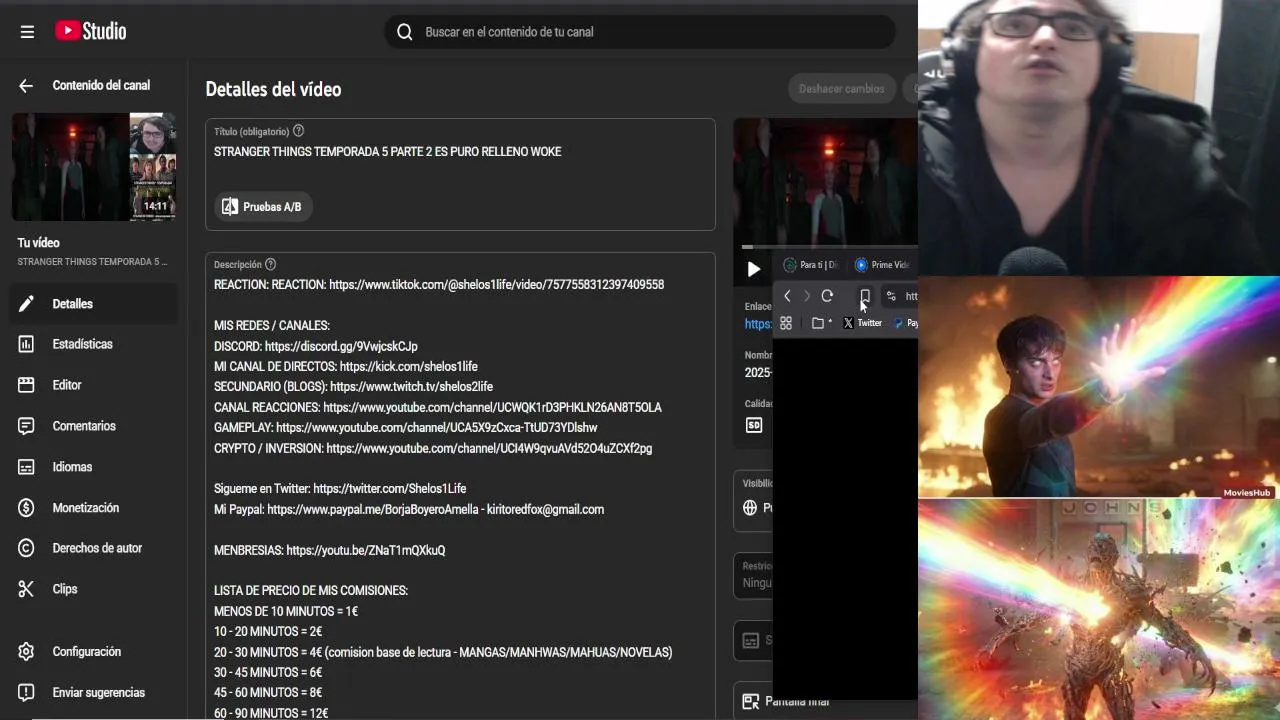Click the bookmarks folder icon
The image size is (1280, 720).
(818, 323)
